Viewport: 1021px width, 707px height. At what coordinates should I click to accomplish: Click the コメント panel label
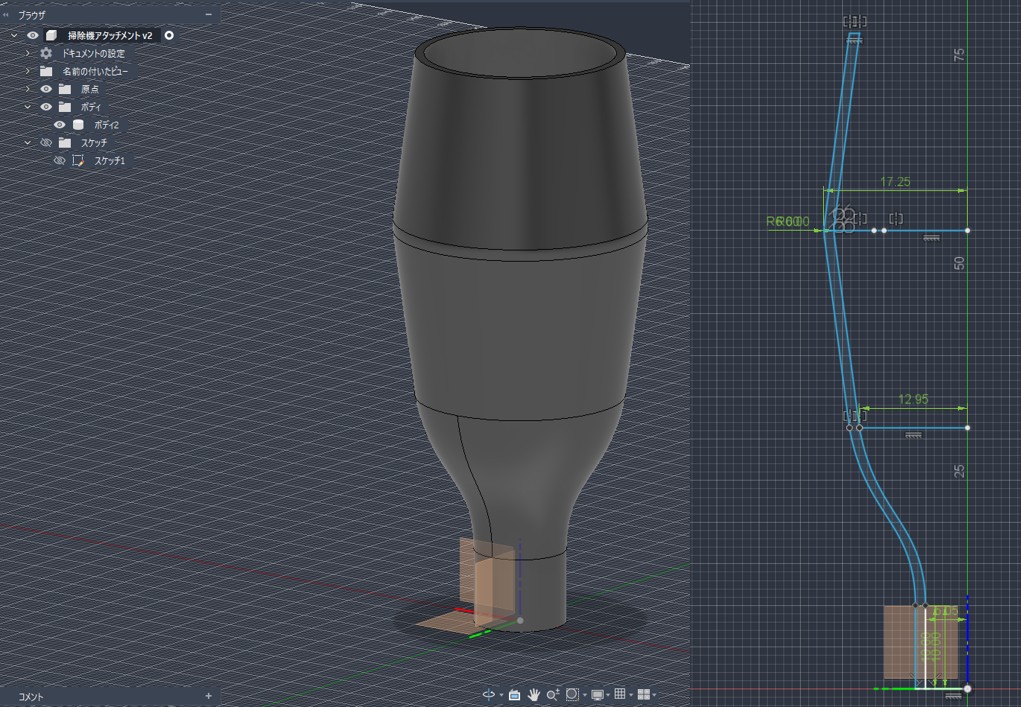[x=31, y=697]
